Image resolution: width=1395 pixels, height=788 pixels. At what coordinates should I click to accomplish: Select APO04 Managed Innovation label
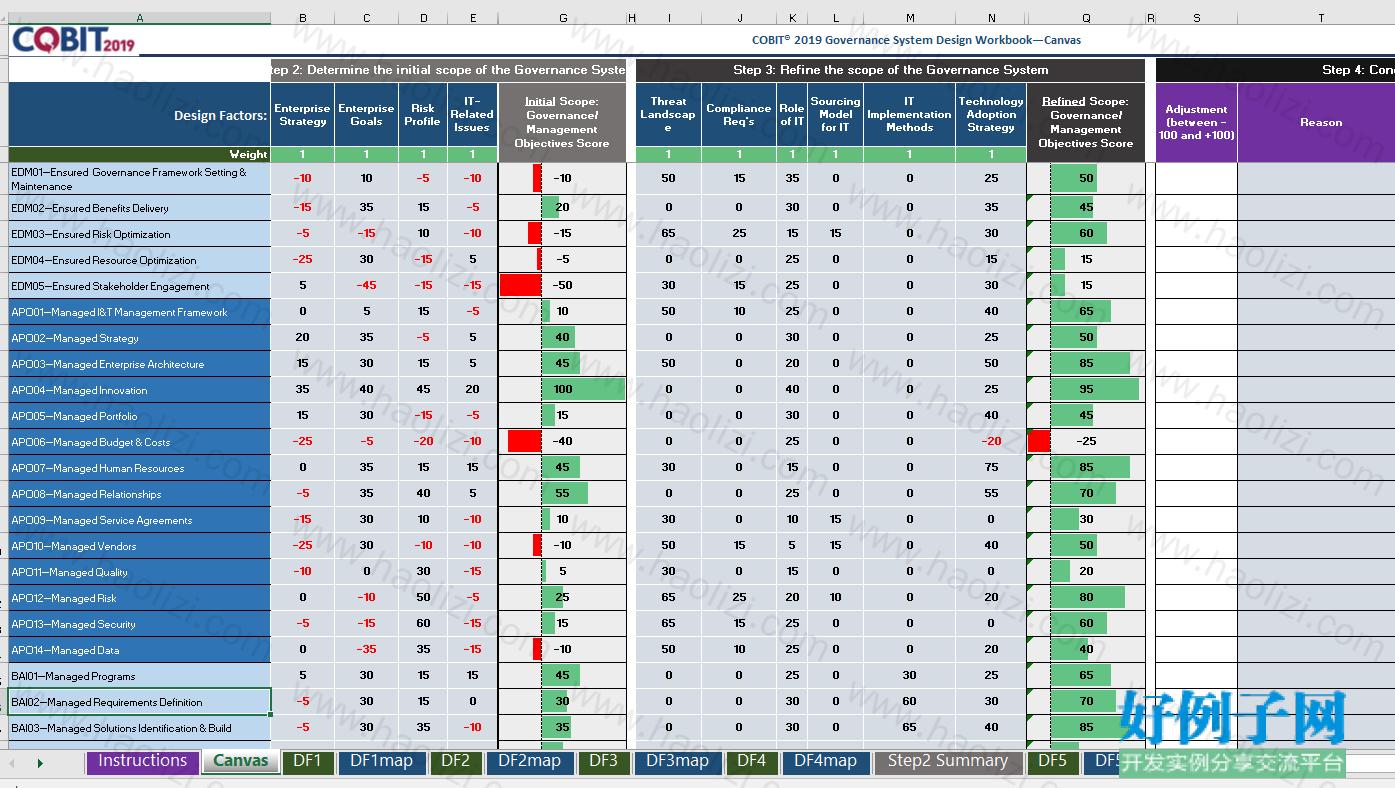(x=140, y=390)
